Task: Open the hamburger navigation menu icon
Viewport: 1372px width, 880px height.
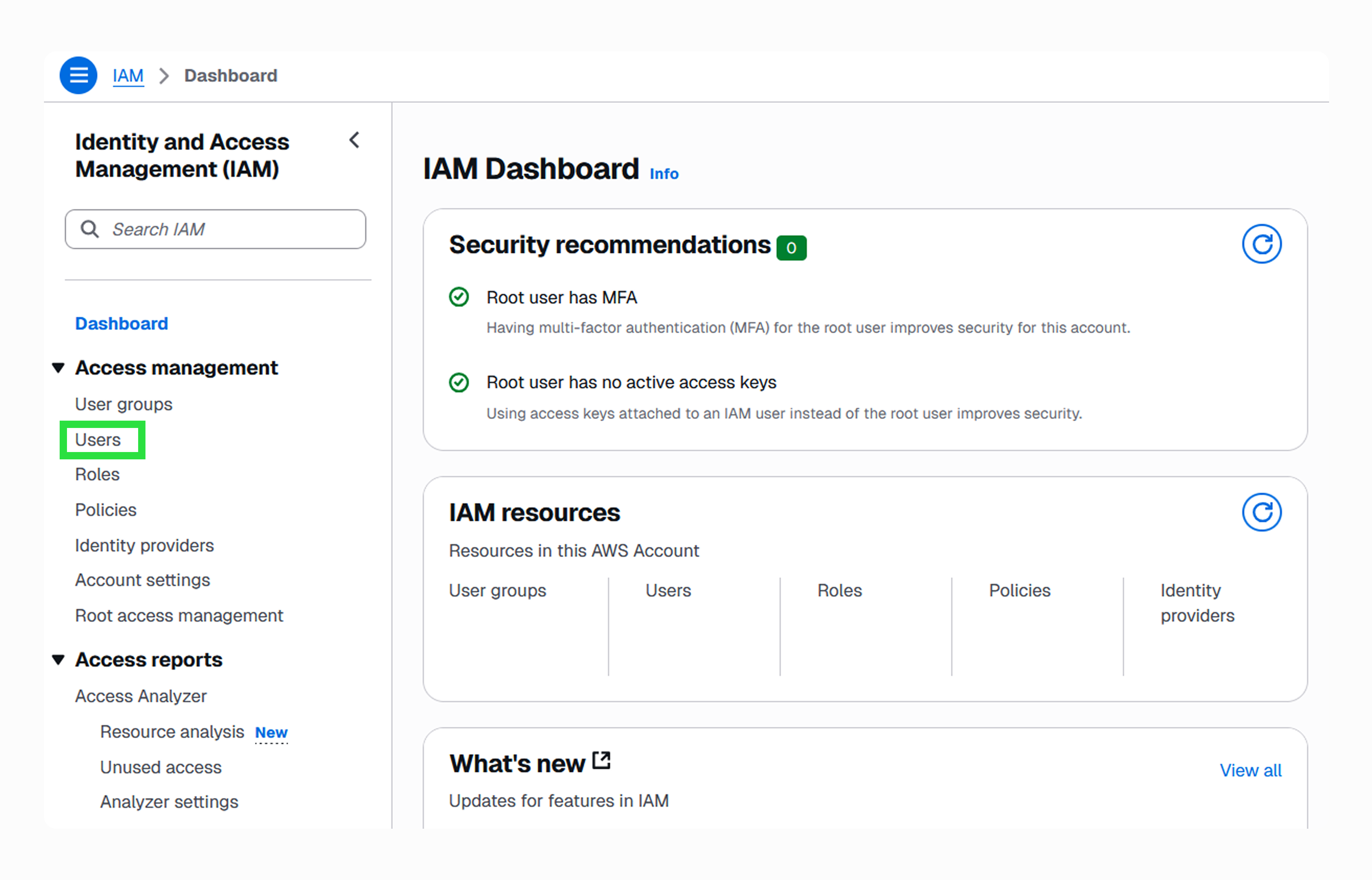Action: (78, 75)
